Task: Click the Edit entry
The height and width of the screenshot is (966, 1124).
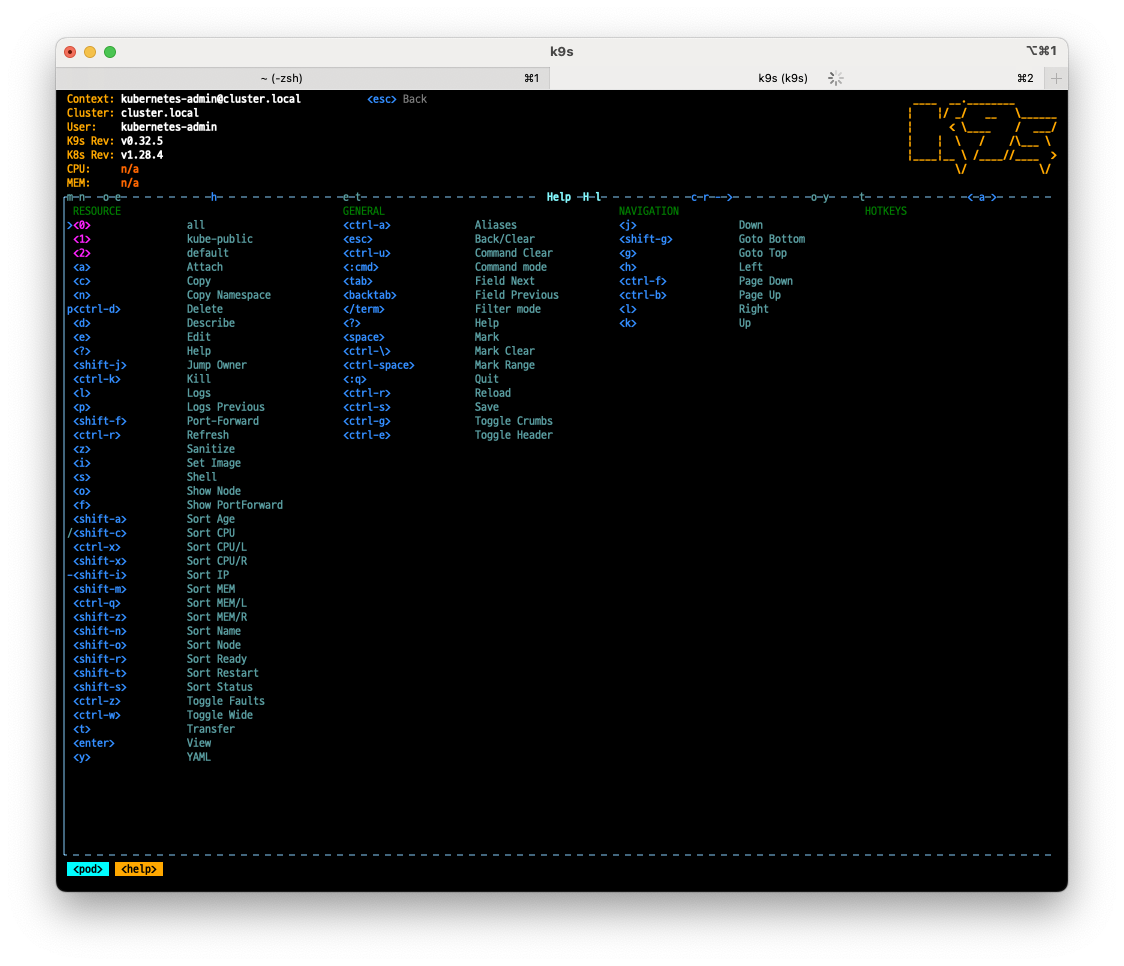Action: [199, 337]
